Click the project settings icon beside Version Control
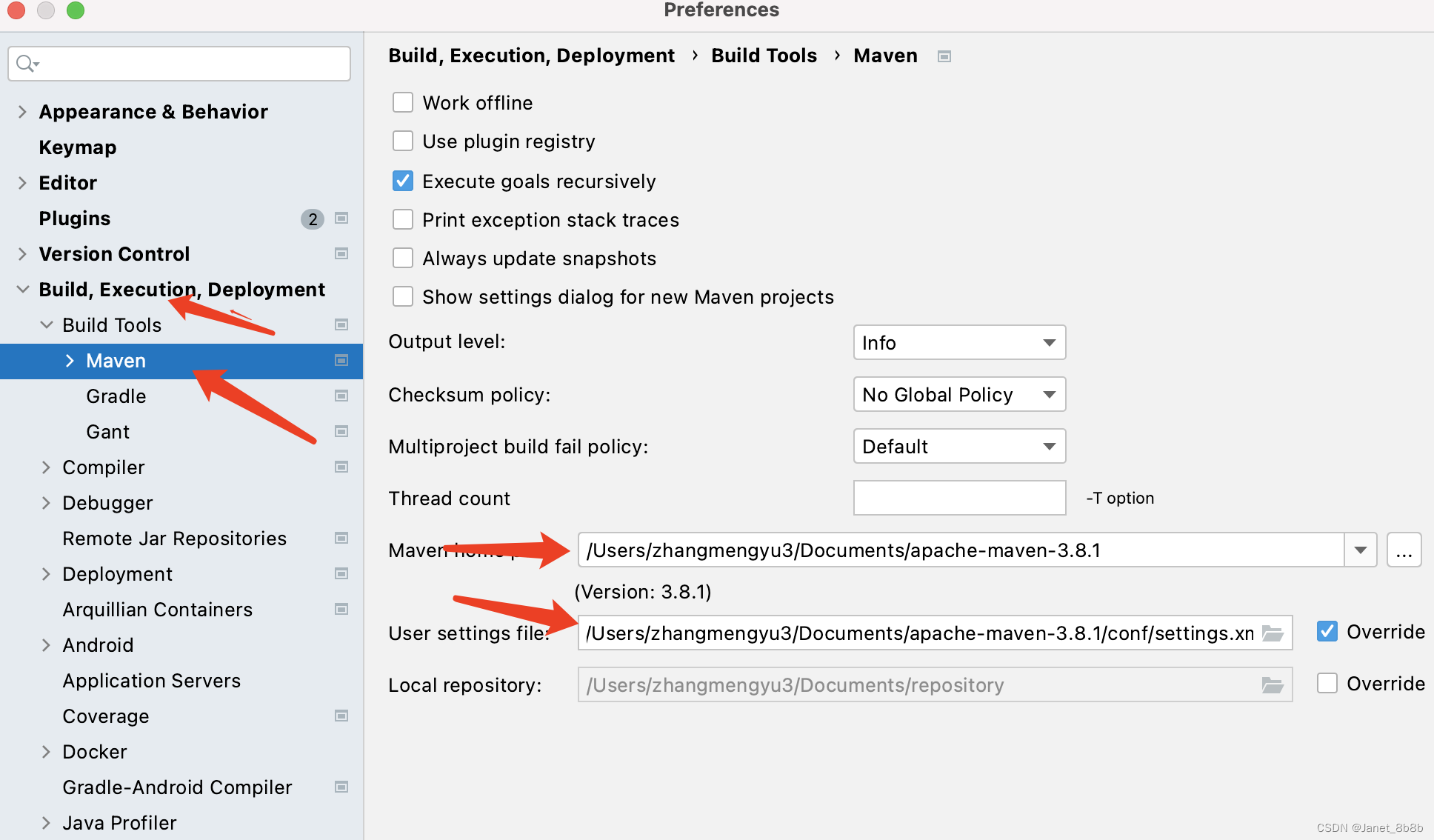Screen dimensions: 1434x840 (x=341, y=253)
